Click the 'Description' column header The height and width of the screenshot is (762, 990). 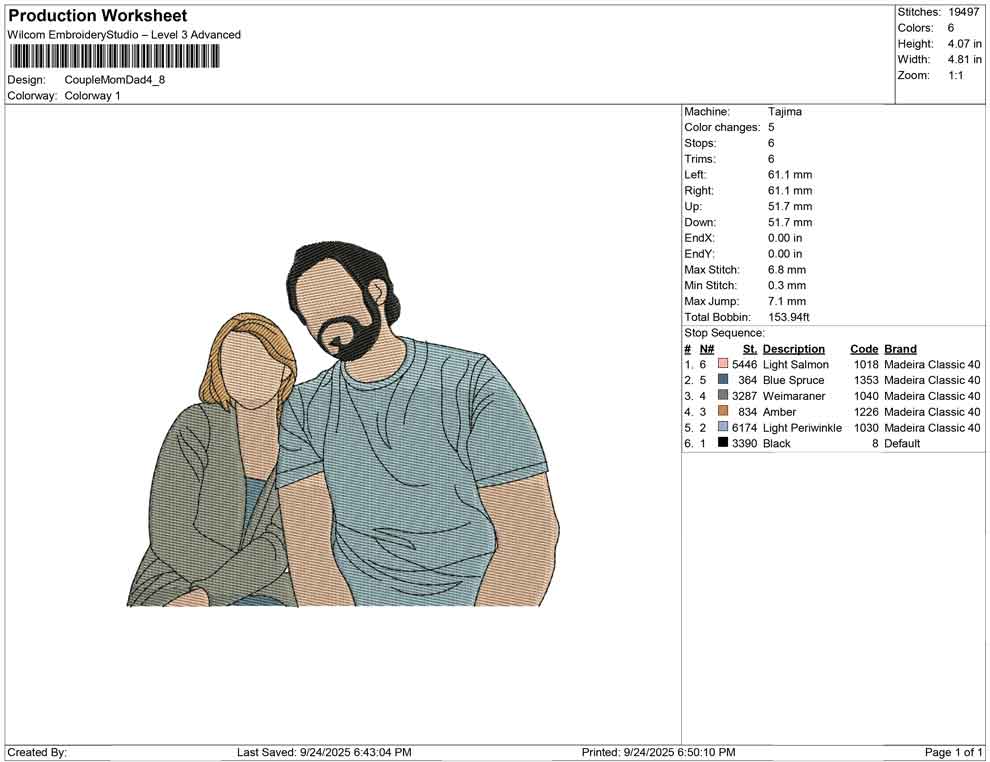point(794,348)
